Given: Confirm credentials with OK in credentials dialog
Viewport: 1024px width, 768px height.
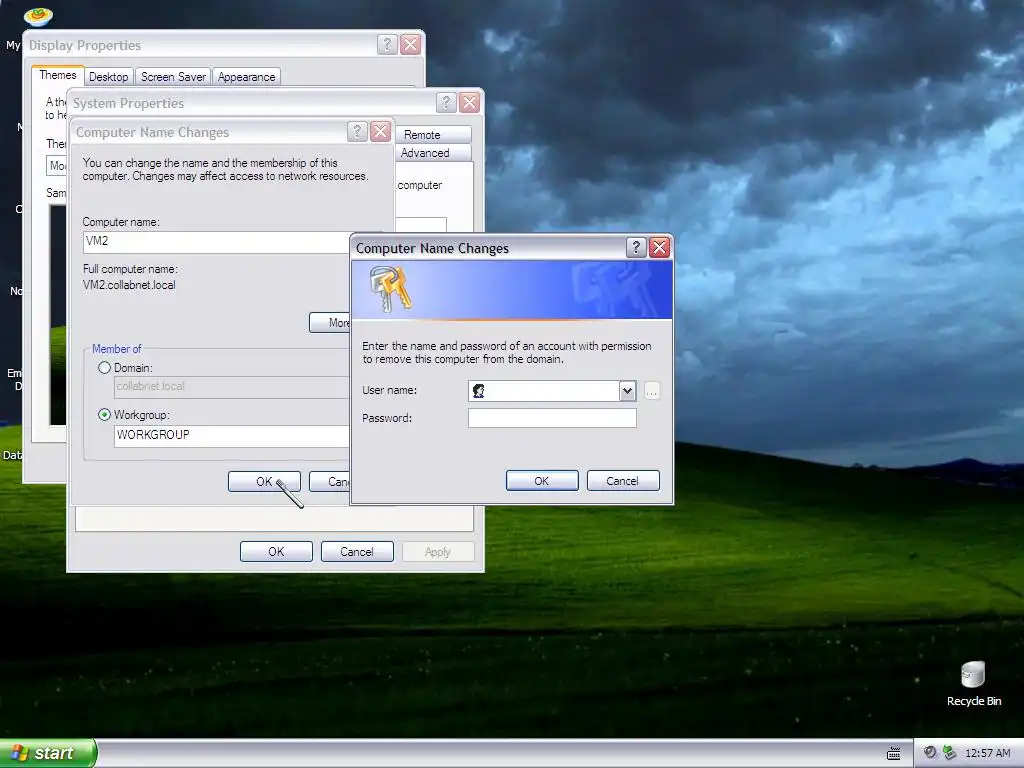Looking at the screenshot, I should [x=542, y=481].
